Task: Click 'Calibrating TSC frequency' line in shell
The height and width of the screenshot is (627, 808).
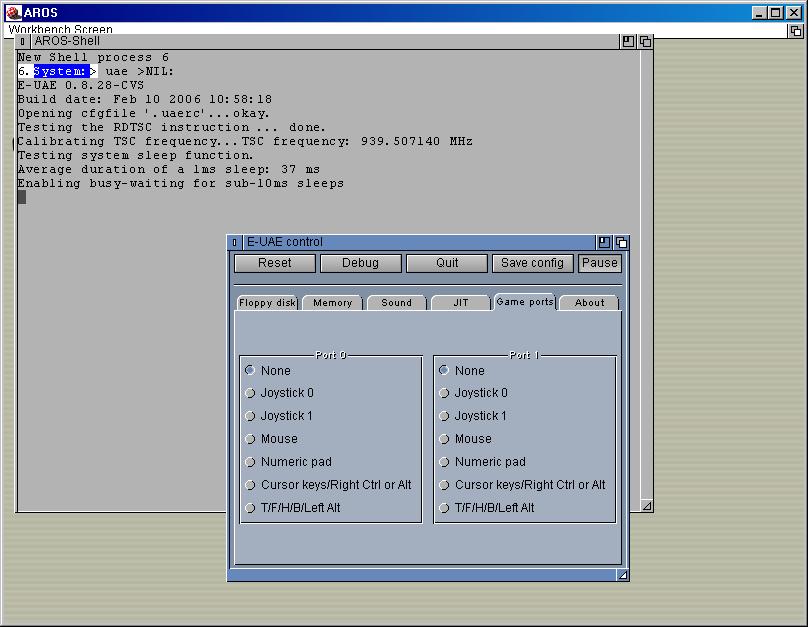Action: [245, 141]
